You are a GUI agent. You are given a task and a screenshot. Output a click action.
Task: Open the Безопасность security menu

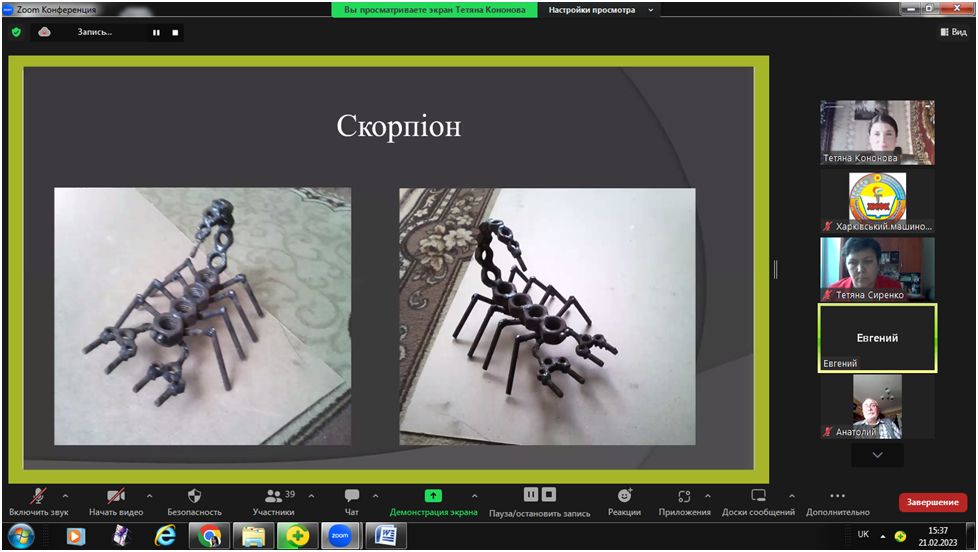pos(195,501)
